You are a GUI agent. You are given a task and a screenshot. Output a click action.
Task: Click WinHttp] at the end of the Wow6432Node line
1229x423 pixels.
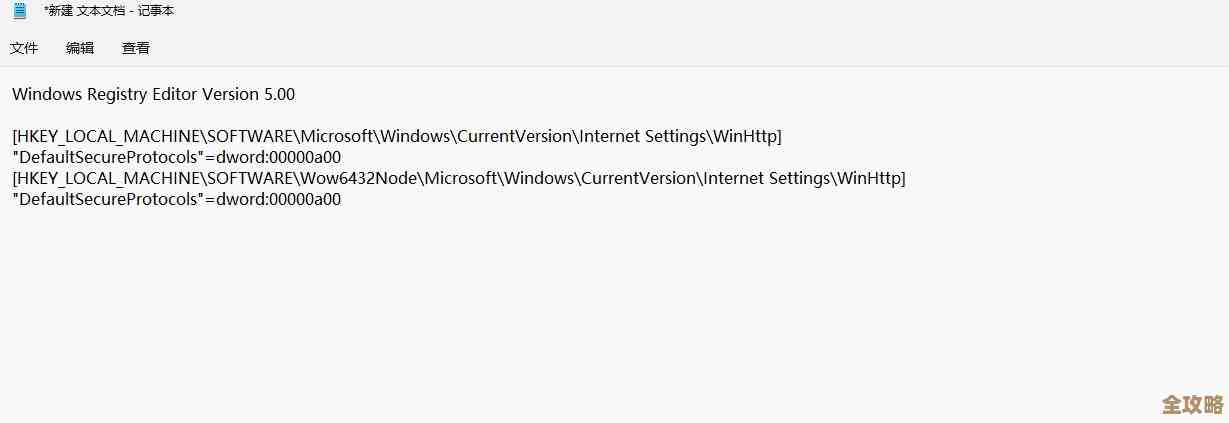coord(872,178)
